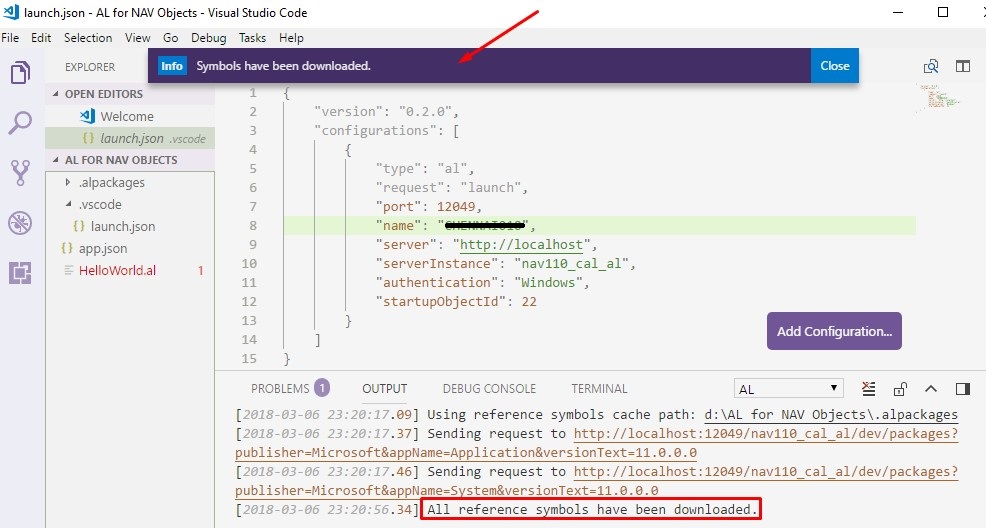Open the AL output channel dropdown
Image resolution: width=986 pixels, height=528 pixels.
[788, 389]
